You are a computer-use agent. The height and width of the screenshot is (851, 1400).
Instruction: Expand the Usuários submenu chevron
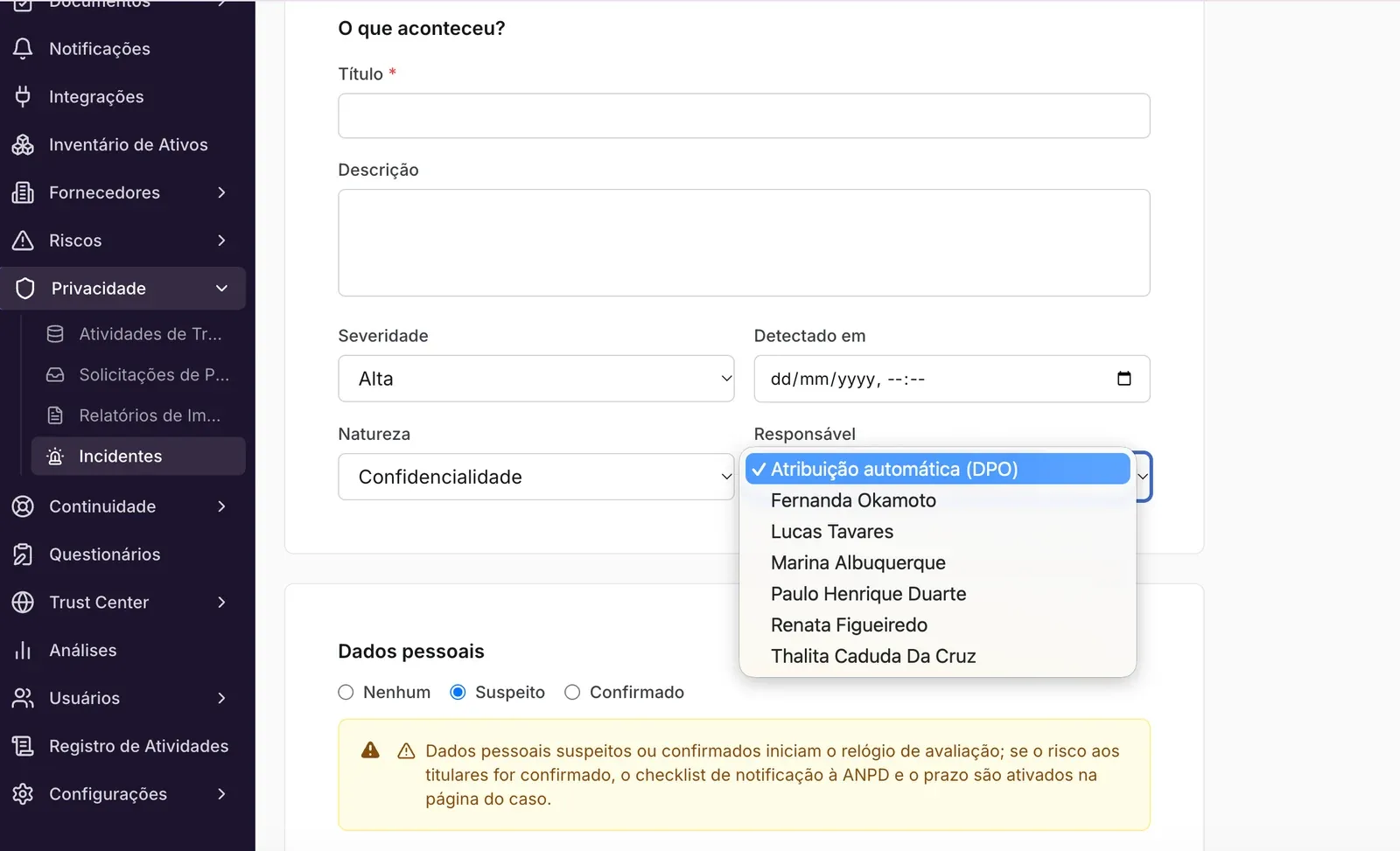(221, 698)
